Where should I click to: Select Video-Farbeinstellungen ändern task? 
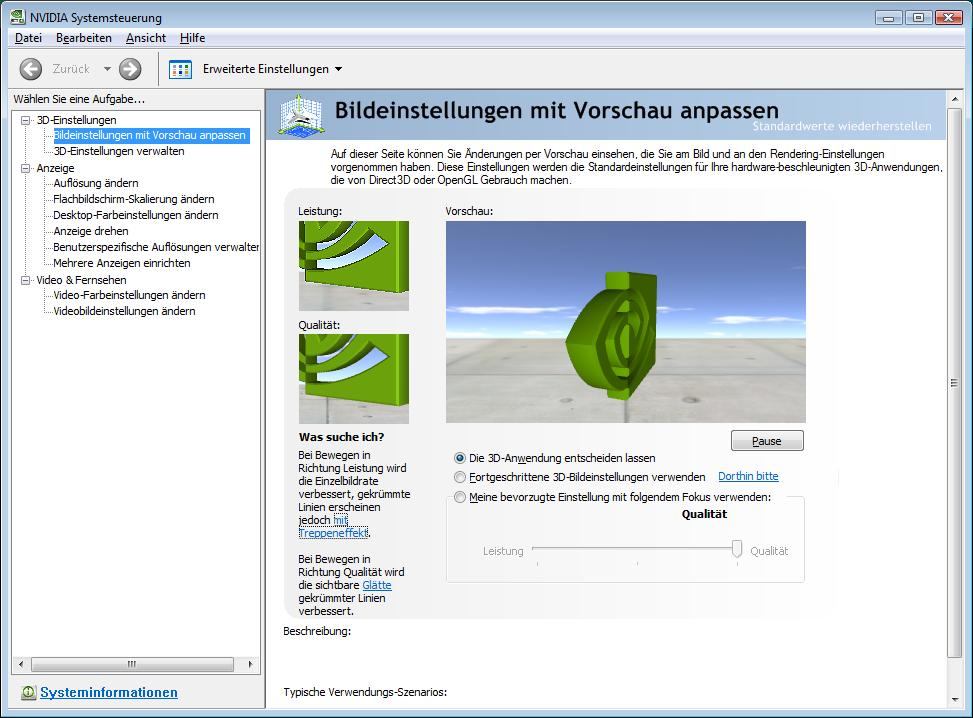pos(129,295)
